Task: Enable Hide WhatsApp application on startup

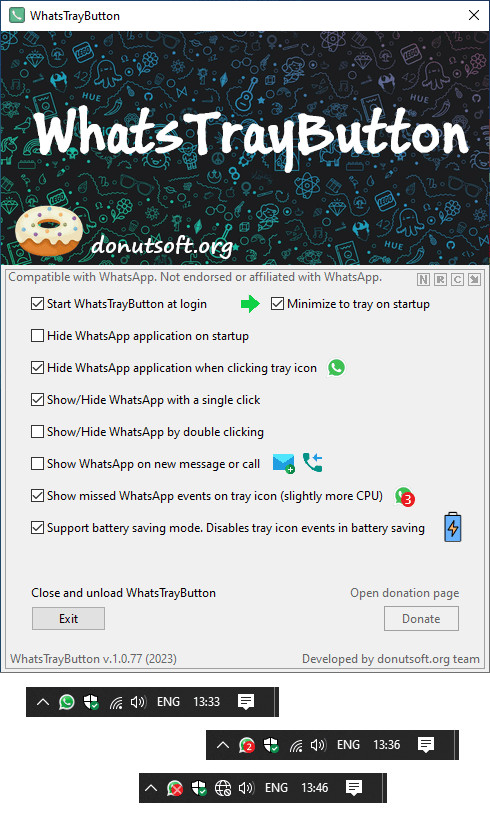Action: 37,336
